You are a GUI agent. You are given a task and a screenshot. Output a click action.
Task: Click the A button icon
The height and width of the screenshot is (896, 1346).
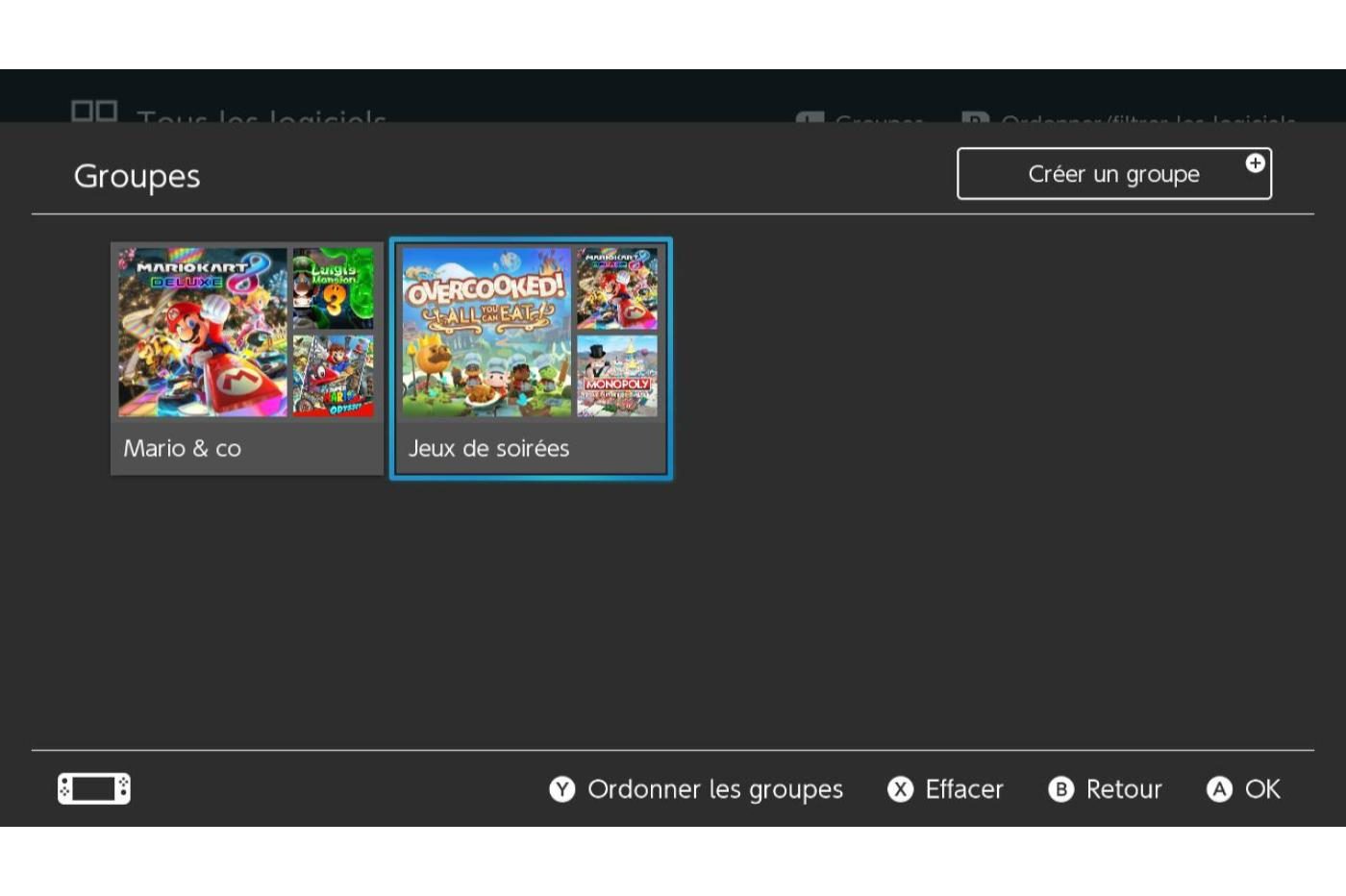1219,789
